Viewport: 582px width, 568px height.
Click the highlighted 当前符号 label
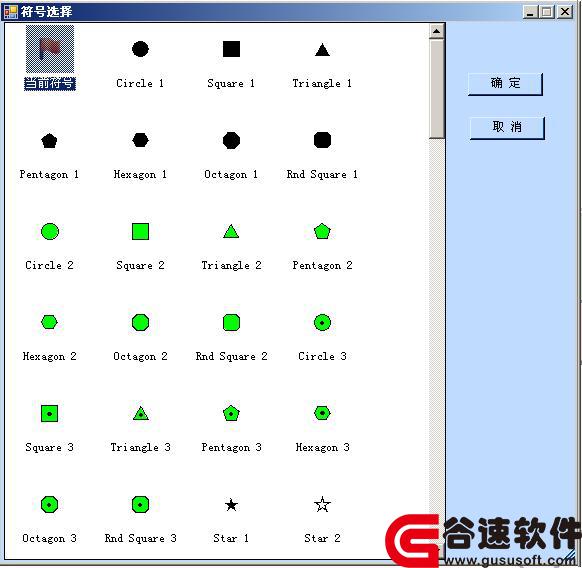pos(50,83)
